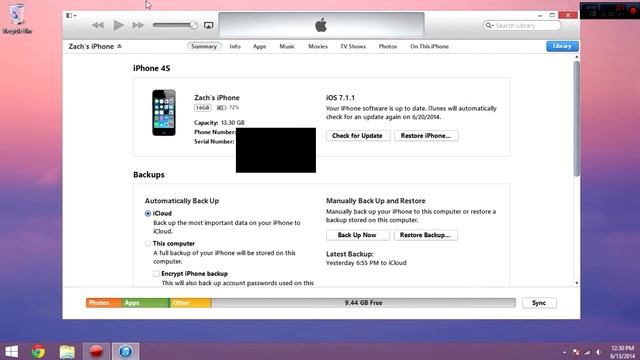This screenshot has height=360, width=640.
Task: Click the 16GB capacity badge
Action: click(202, 108)
